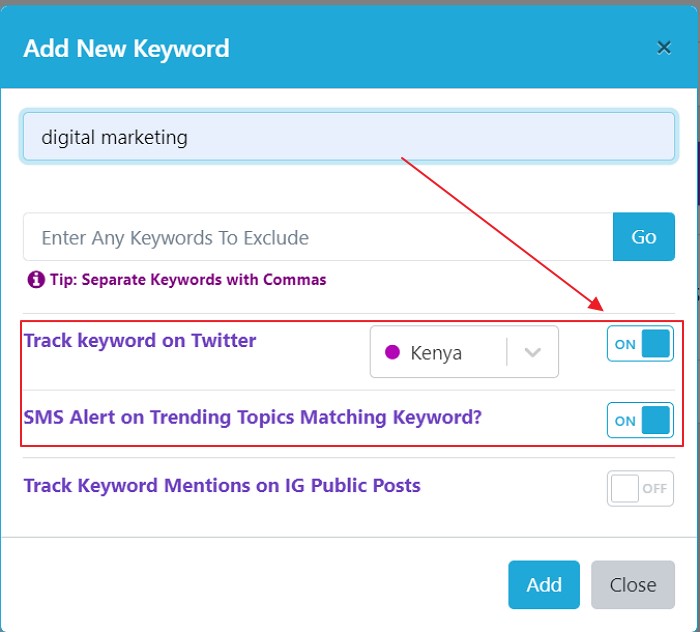Click the blue Add button
Viewport: 700px width, 632px height.
544,585
